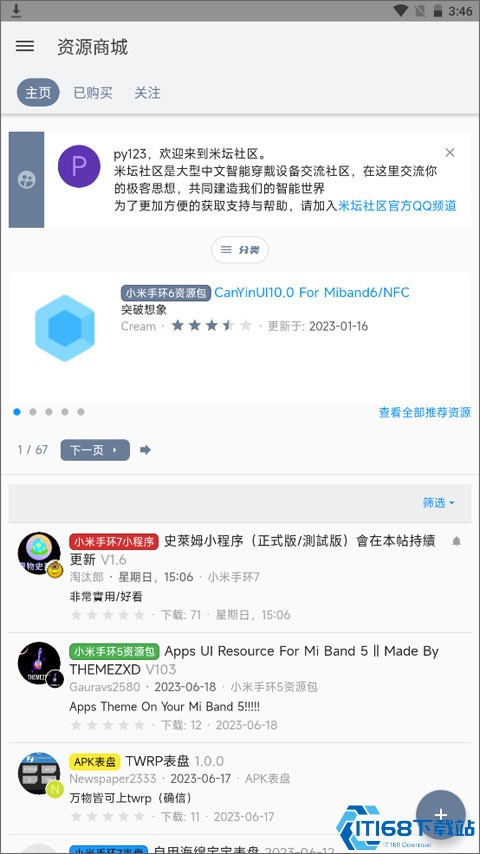
Task: Tap the blue hexagon resource icon
Action: point(65,328)
